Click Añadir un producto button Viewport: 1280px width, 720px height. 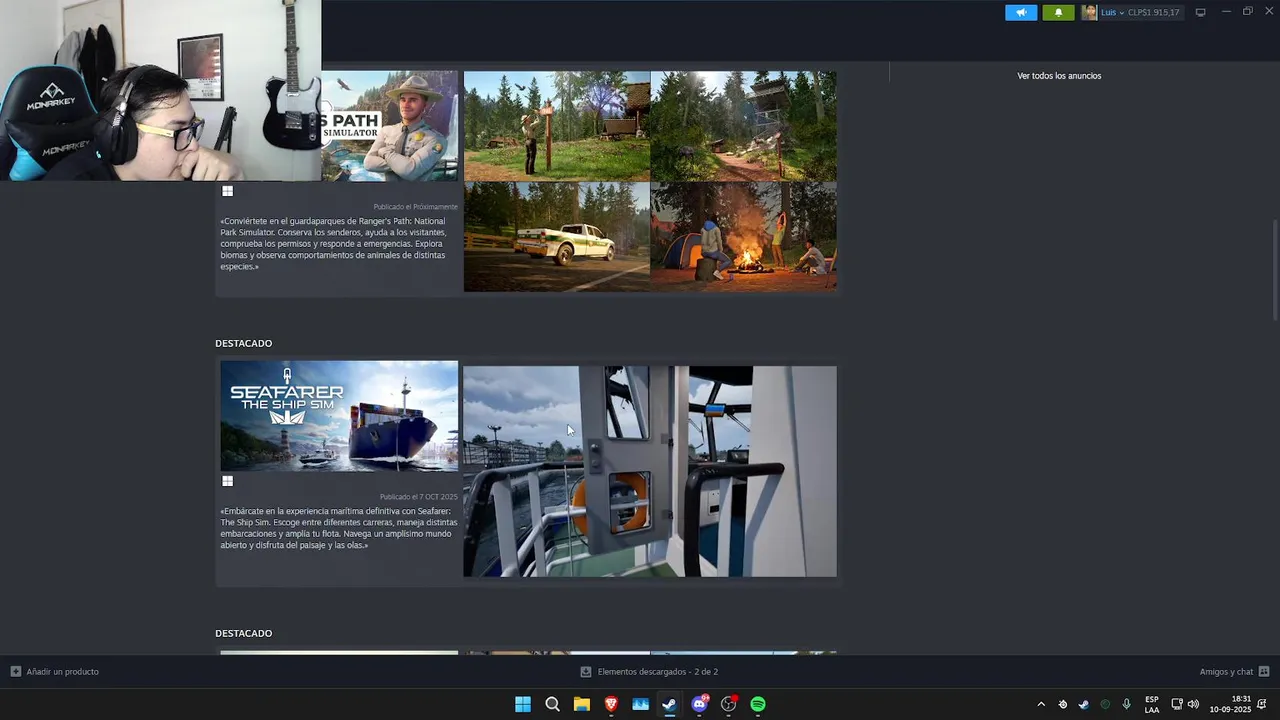pos(55,672)
